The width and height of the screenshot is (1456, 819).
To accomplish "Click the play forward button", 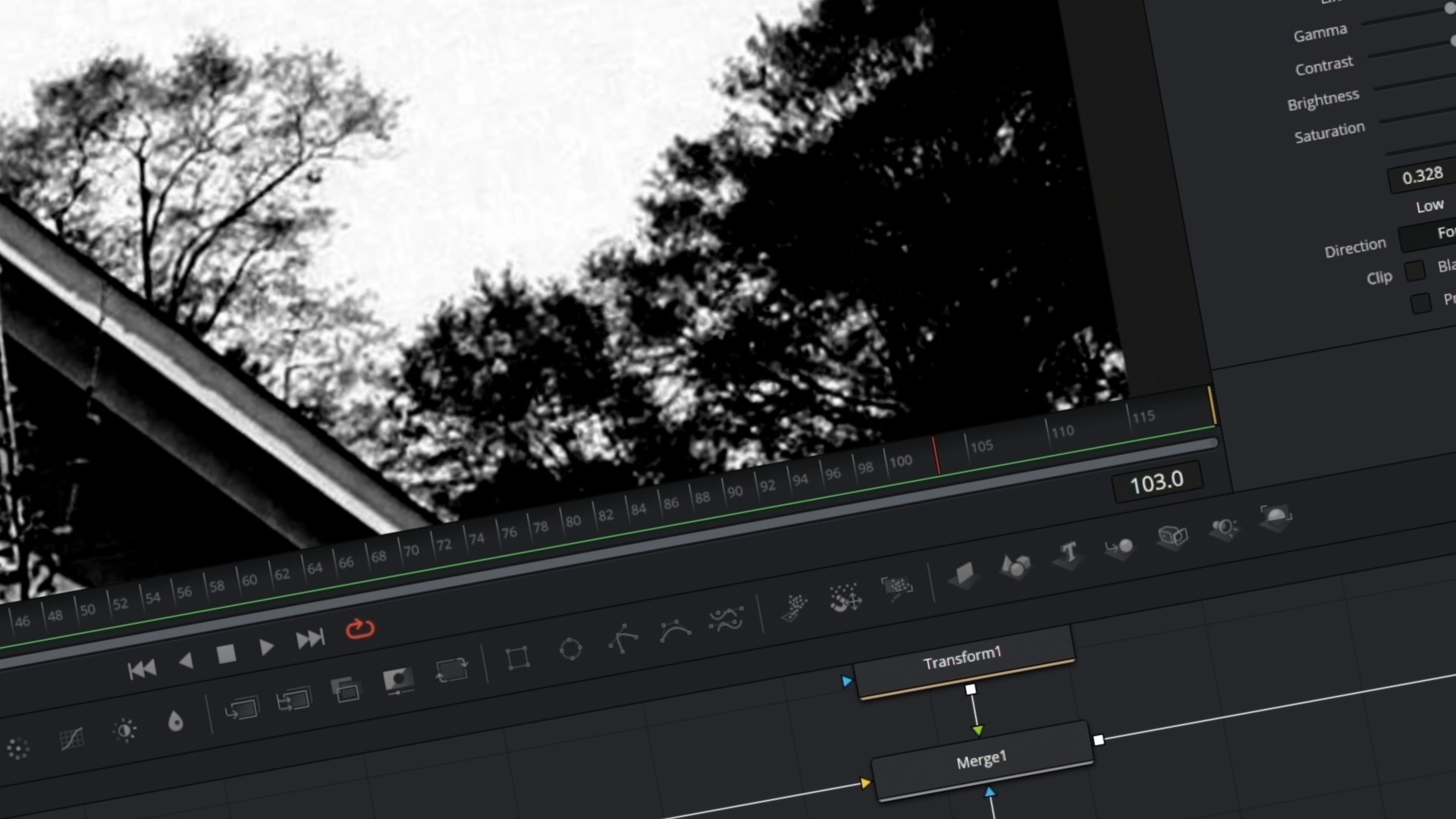I will click(x=266, y=647).
